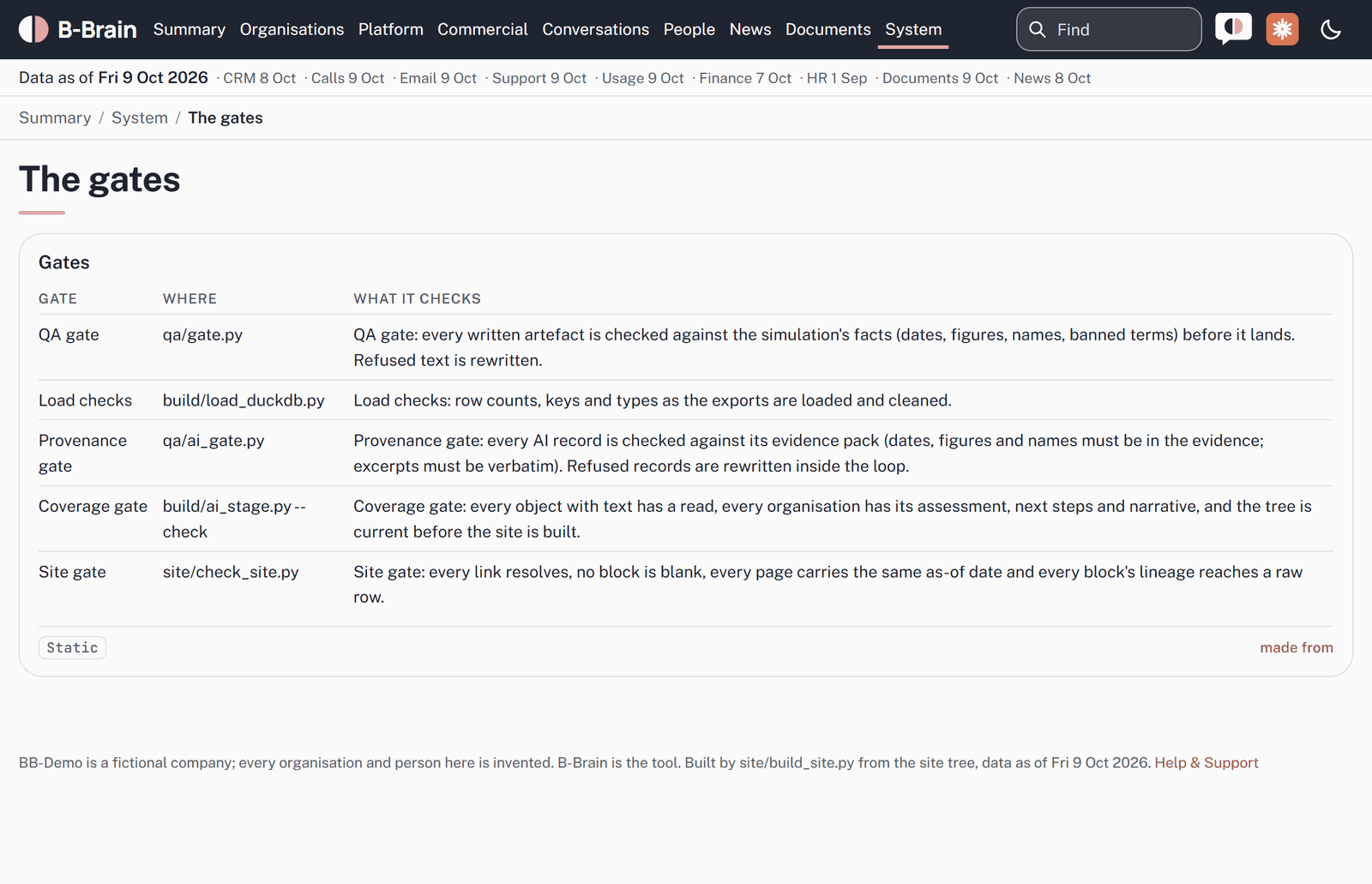Click the 'made from' link

coord(1297,647)
